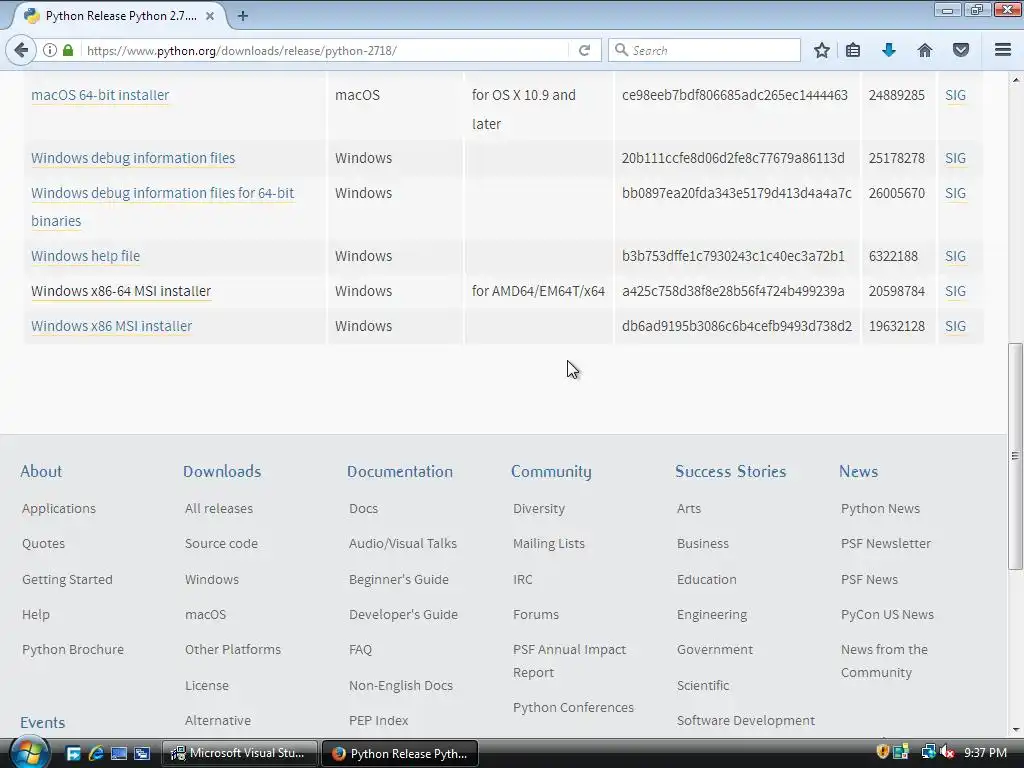Viewport: 1024px width, 768px height.
Task: Click the network tray icon
Action: (x=927, y=752)
